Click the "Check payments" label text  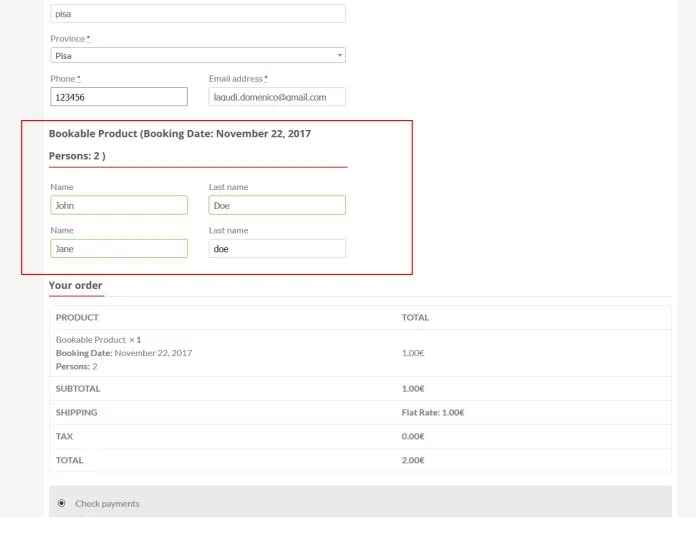[x=107, y=504]
